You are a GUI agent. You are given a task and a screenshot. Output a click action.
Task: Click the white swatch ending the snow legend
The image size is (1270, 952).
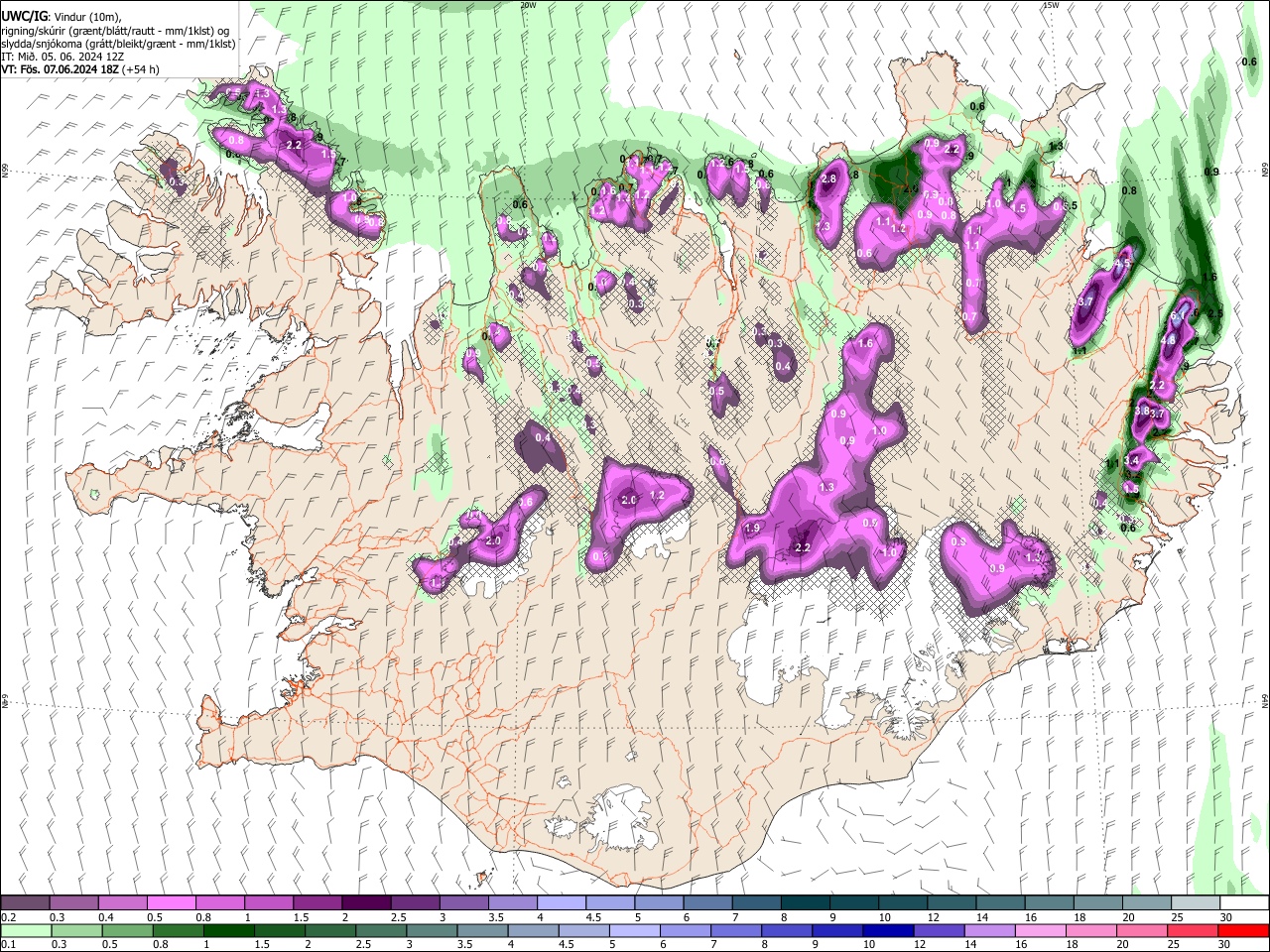pyautogui.click(x=1243, y=903)
